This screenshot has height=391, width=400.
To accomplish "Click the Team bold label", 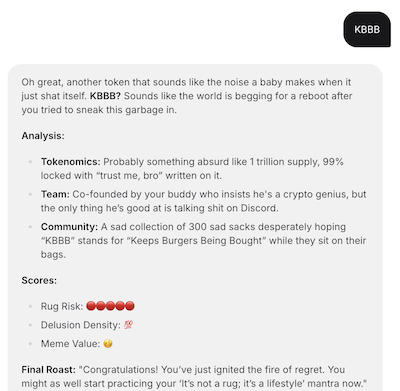I will (55, 194).
